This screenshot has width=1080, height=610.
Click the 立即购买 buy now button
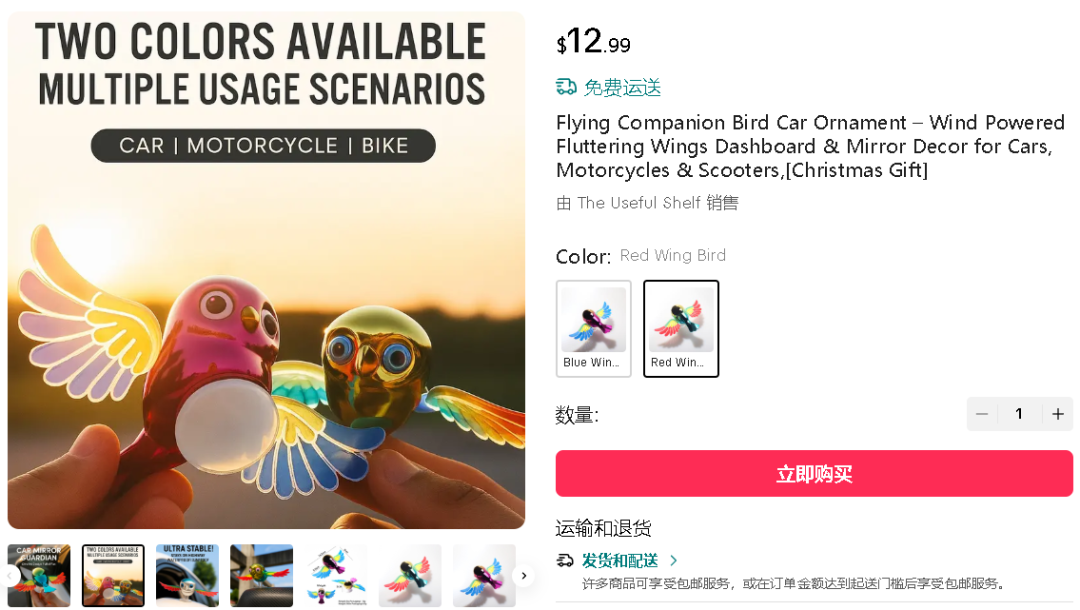pyautogui.click(x=814, y=474)
